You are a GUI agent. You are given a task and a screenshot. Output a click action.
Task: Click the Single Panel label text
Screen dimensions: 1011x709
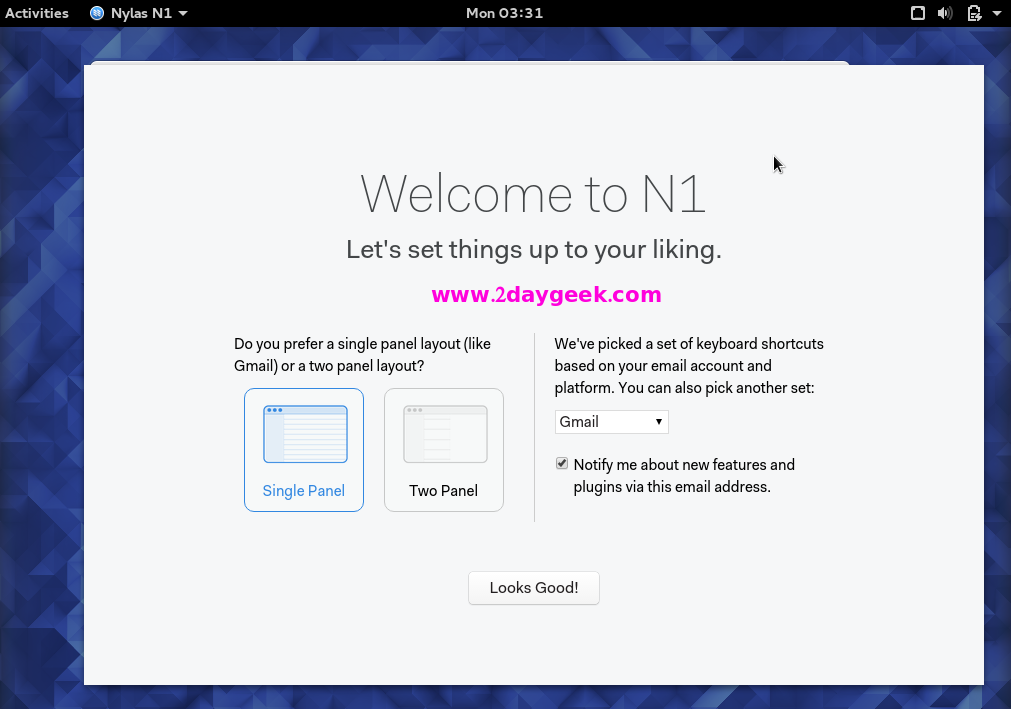click(x=304, y=490)
